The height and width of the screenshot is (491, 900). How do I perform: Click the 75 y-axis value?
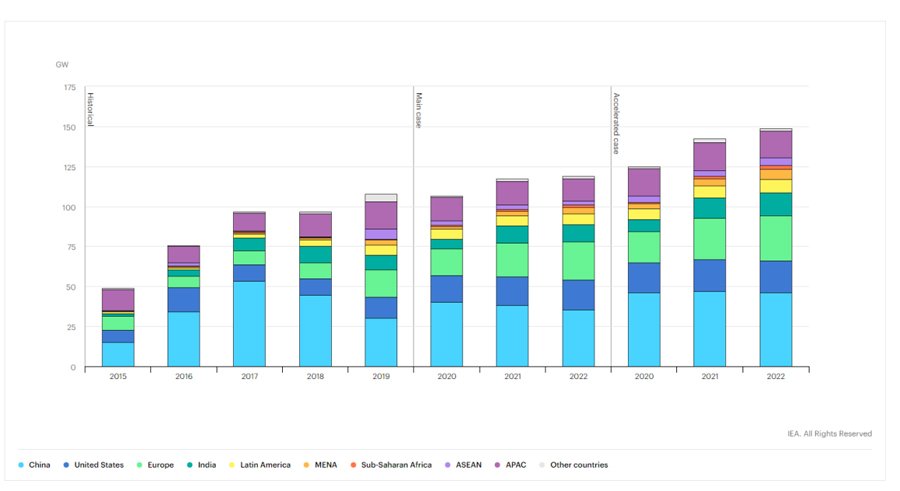click(71, 247)
